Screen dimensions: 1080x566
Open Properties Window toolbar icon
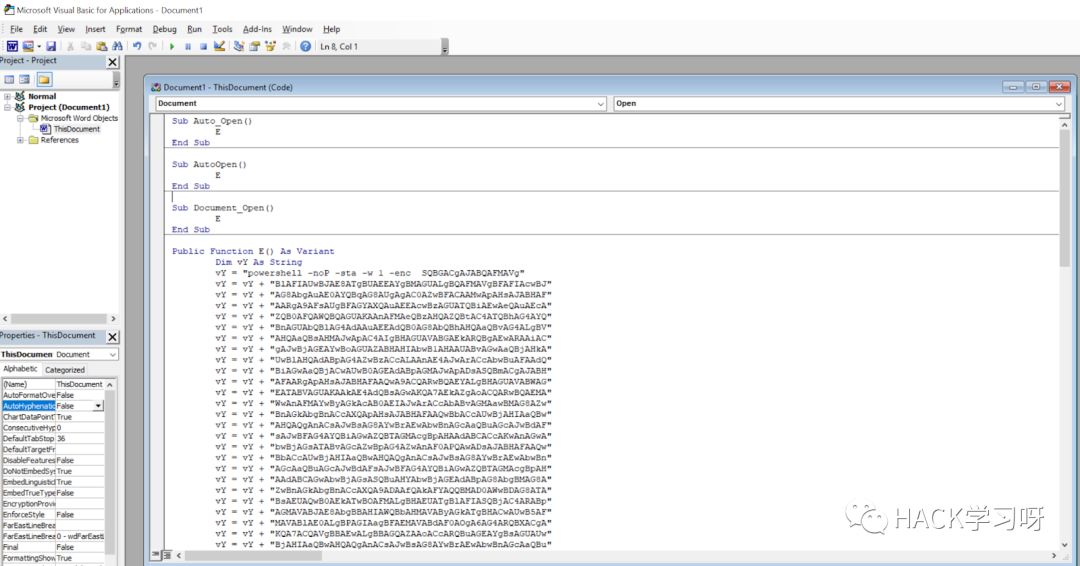[254, 46]
